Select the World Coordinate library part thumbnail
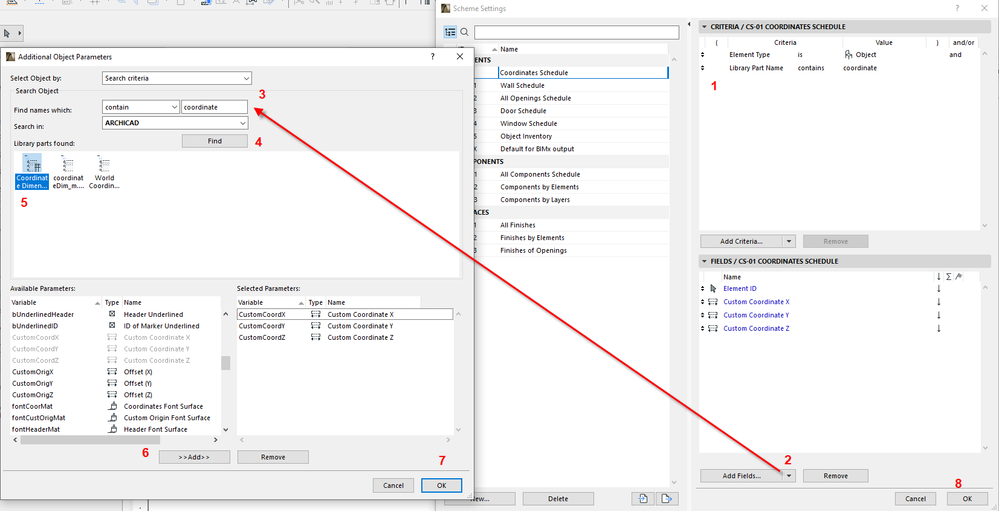 click(x=104, y=171)
